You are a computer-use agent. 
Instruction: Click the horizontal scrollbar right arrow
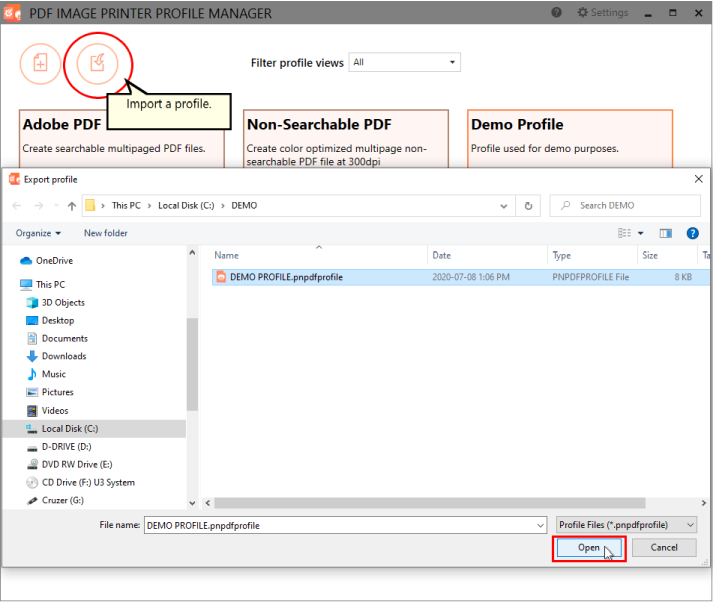click(x=703, y=503)
